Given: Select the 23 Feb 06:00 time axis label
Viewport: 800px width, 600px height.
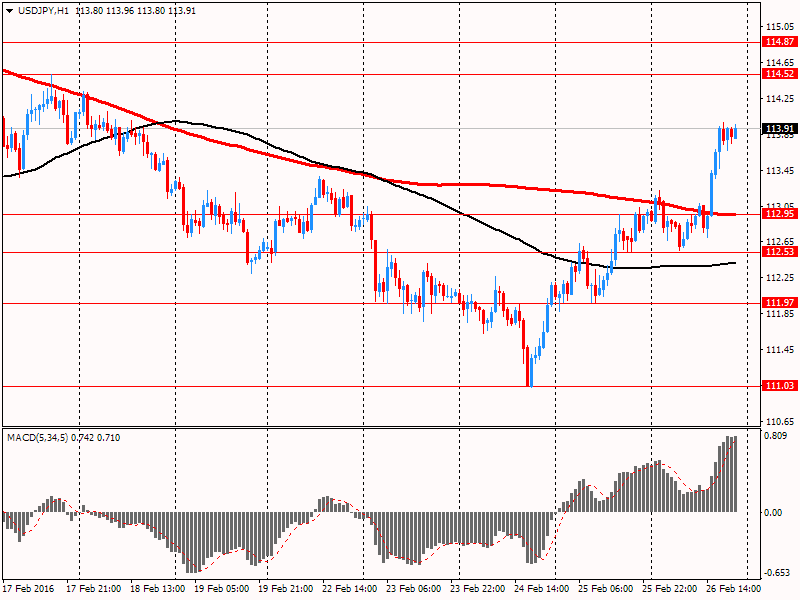Looking at the screenshot, I should click(414, 588).
